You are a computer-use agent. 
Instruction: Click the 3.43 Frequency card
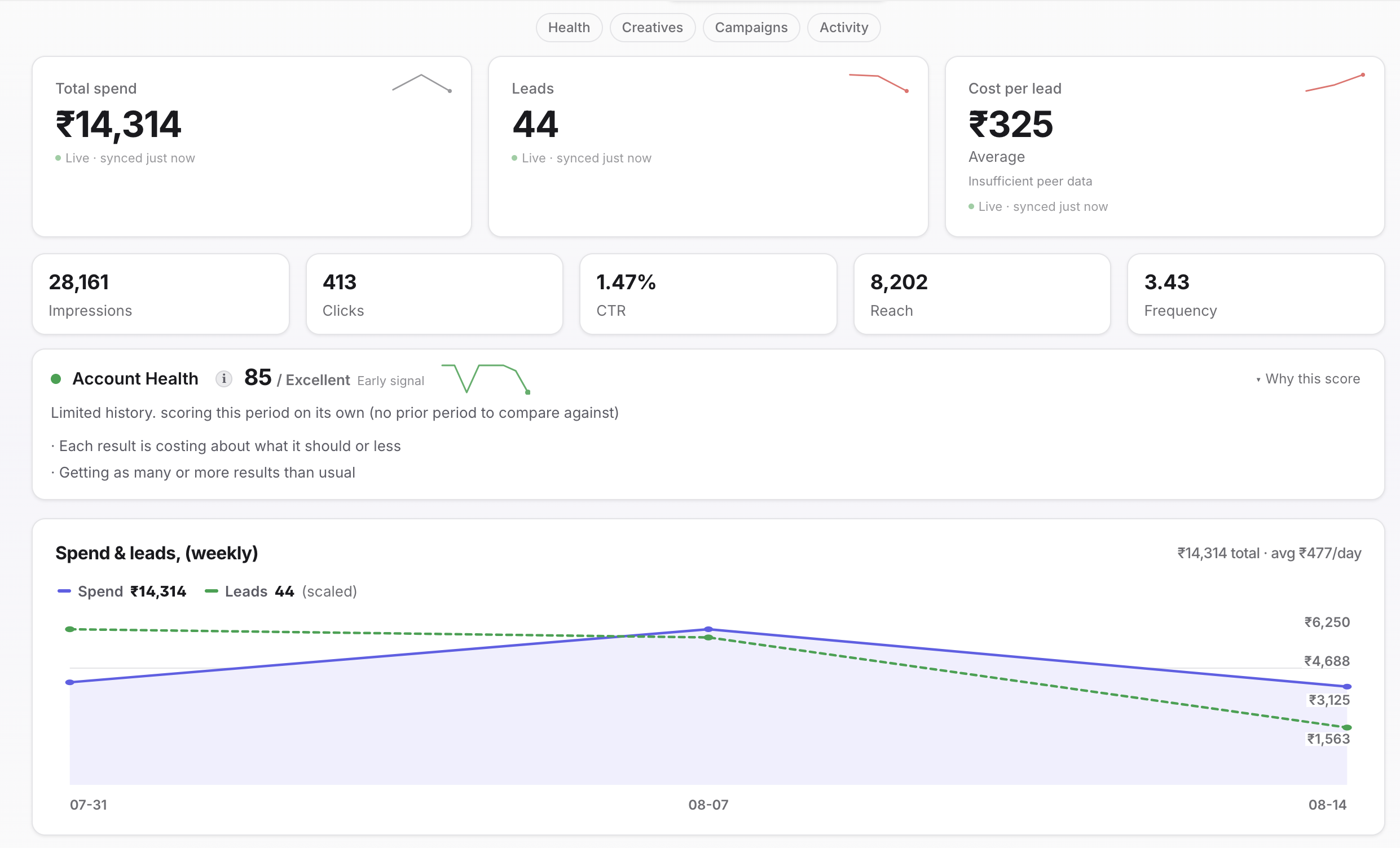[1256, 294]
